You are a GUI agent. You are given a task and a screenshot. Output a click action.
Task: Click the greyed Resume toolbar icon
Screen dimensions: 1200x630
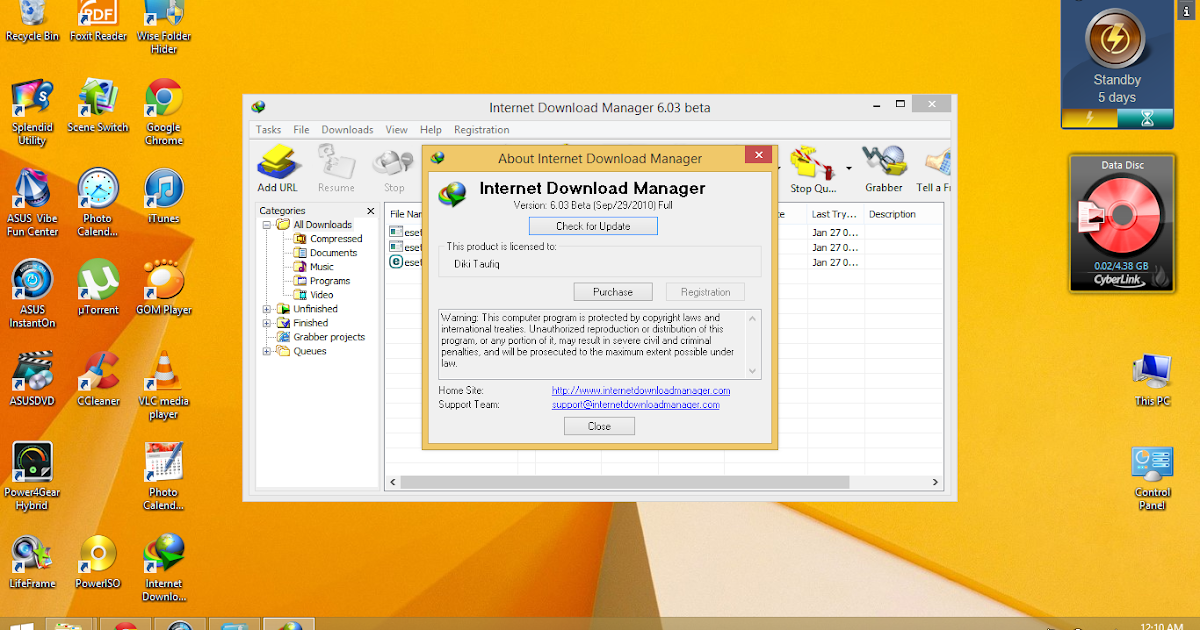point(336,168)
